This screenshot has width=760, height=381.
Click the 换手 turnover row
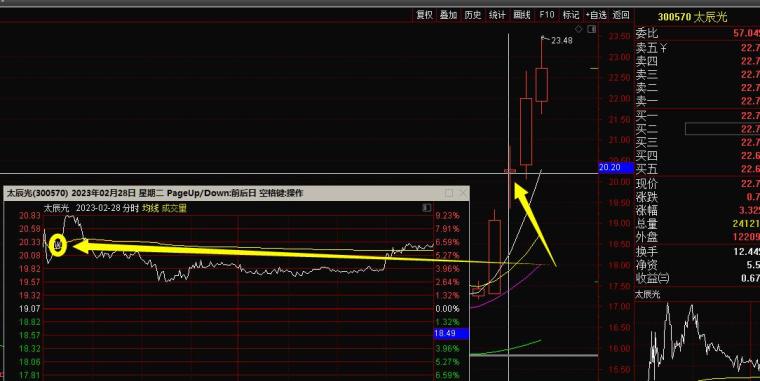point(697,252)
